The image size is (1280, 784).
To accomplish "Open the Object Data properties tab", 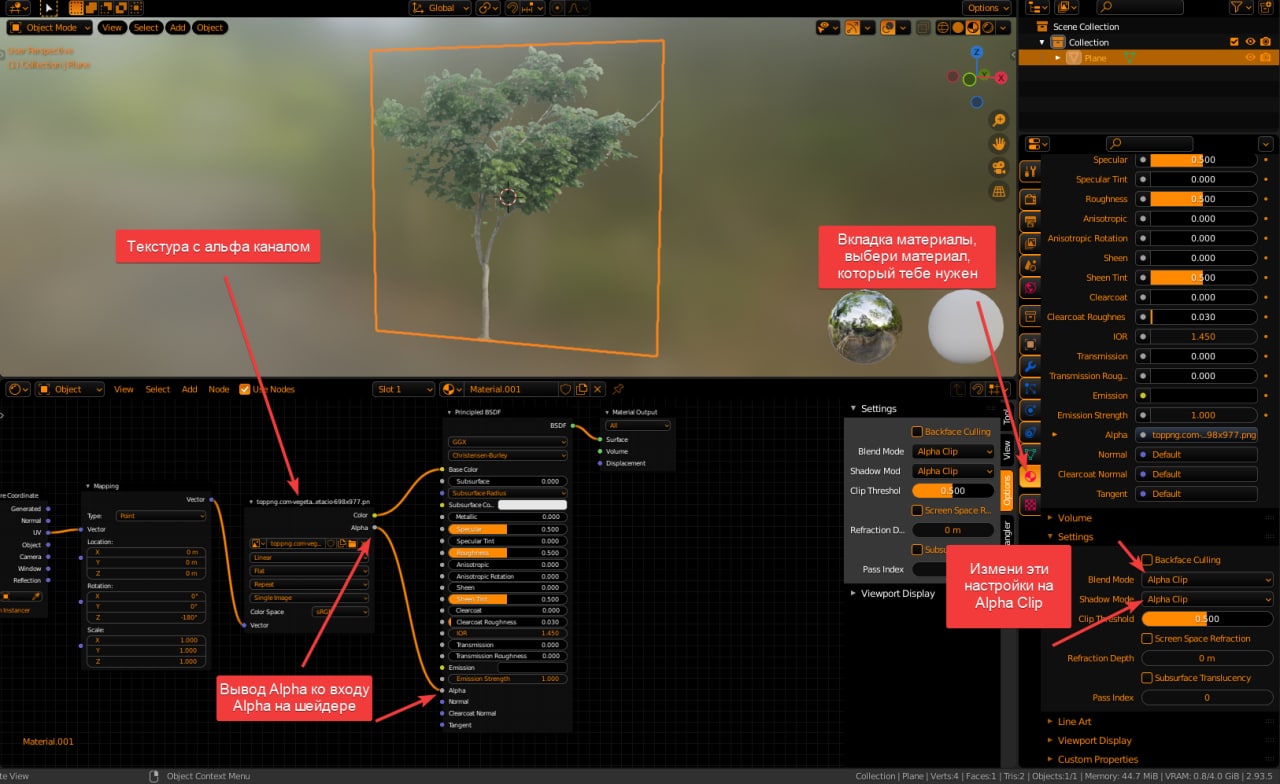I will tap(1030, 454).
